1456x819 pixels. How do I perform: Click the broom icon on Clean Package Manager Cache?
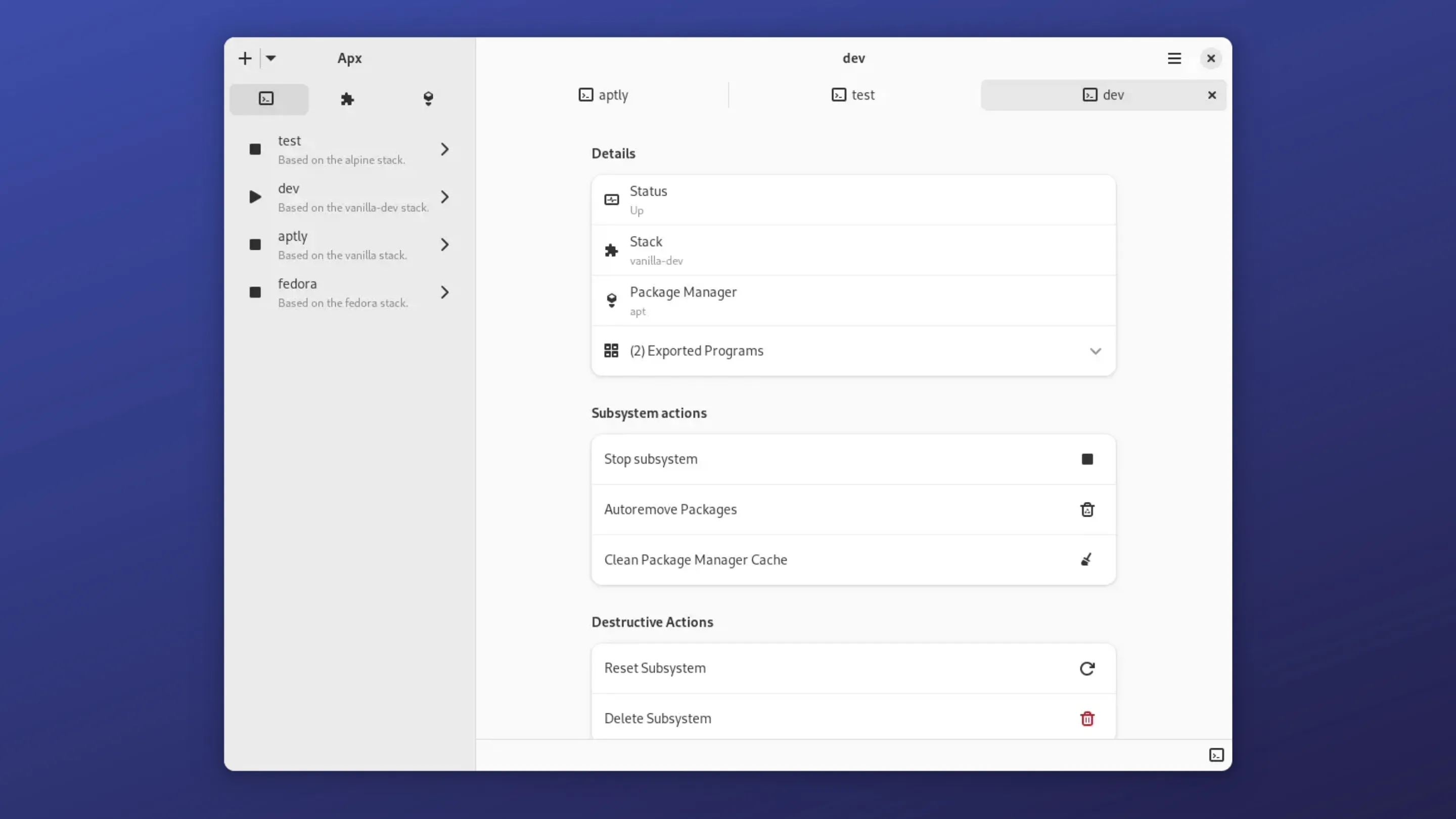(x=1086, y=560)
